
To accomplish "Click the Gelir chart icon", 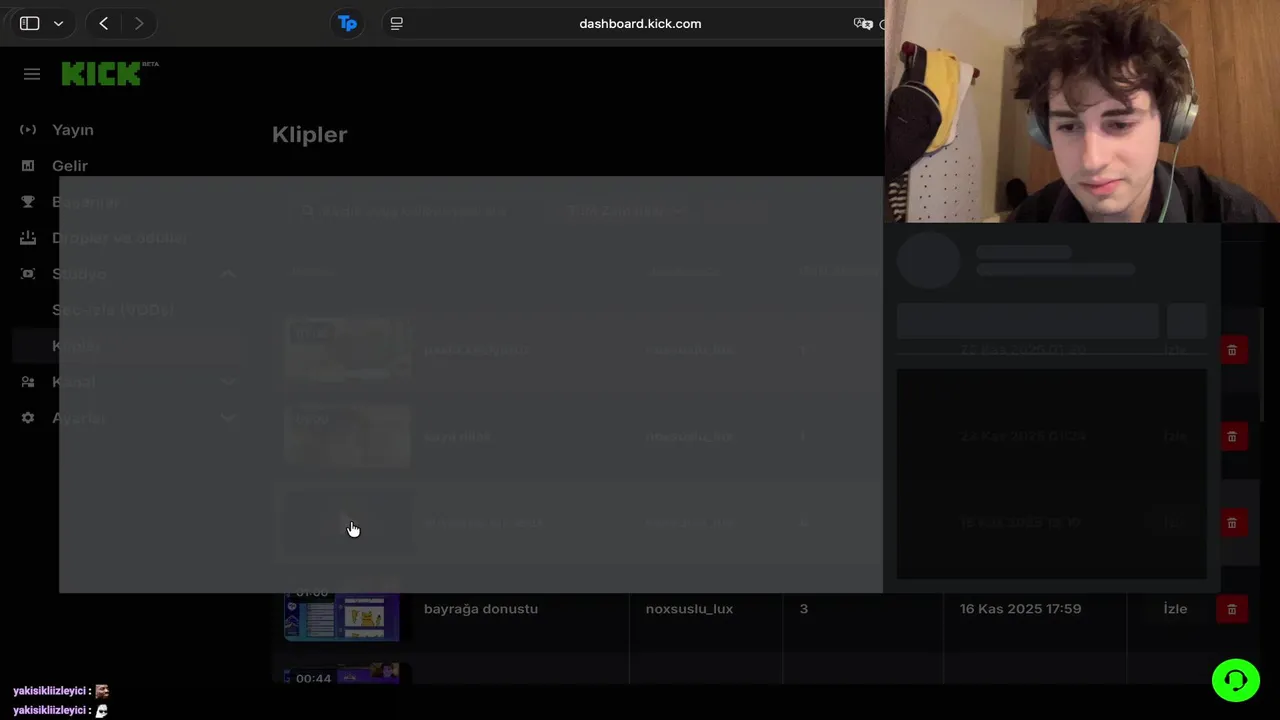I will (x=28, y=166).
